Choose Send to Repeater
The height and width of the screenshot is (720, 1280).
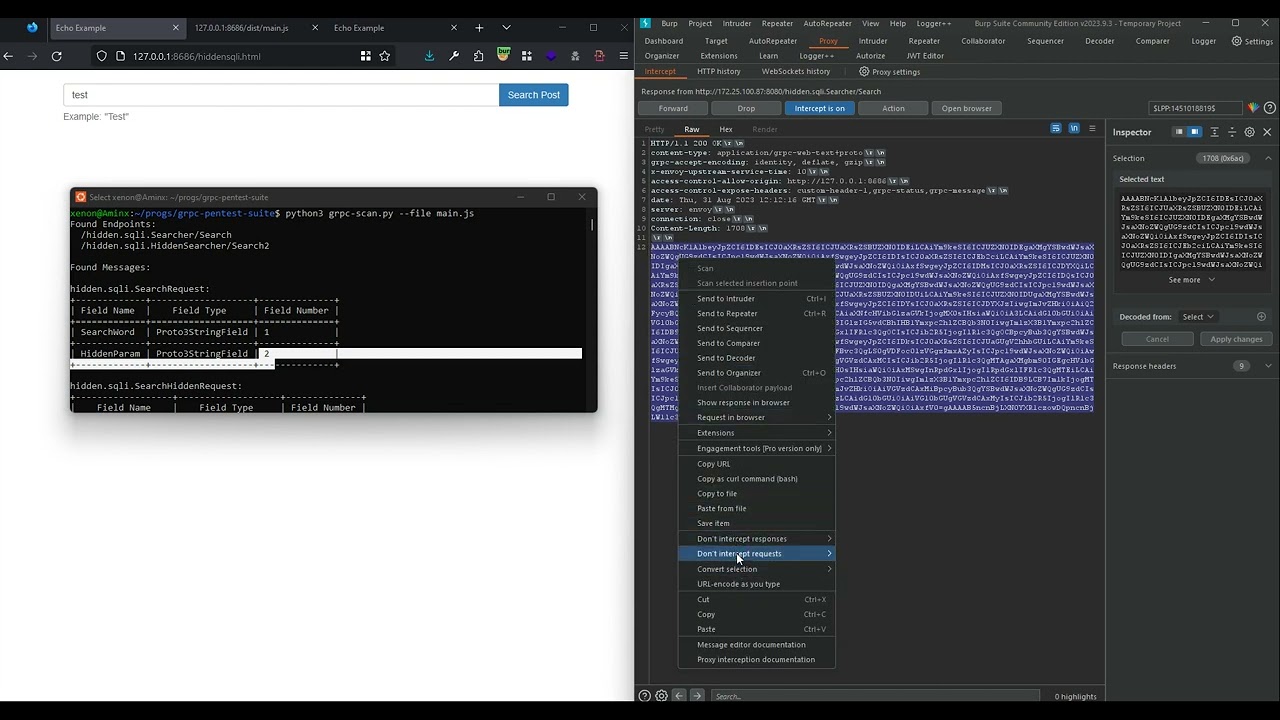coord(756,313)
